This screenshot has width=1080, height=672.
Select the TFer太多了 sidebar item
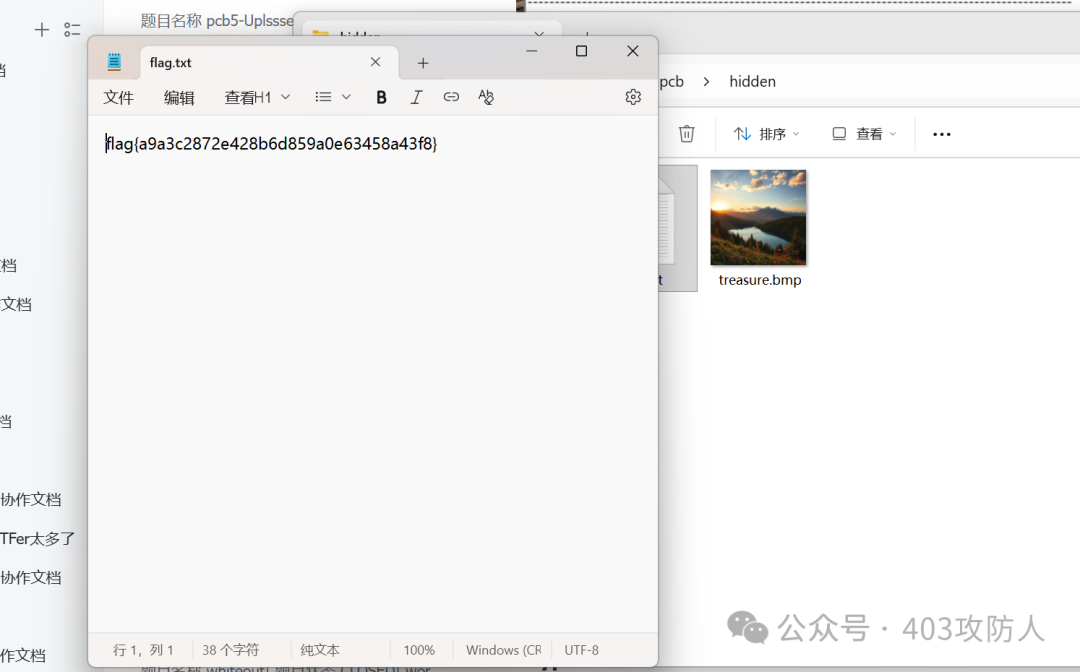click(x=38, y=538)
